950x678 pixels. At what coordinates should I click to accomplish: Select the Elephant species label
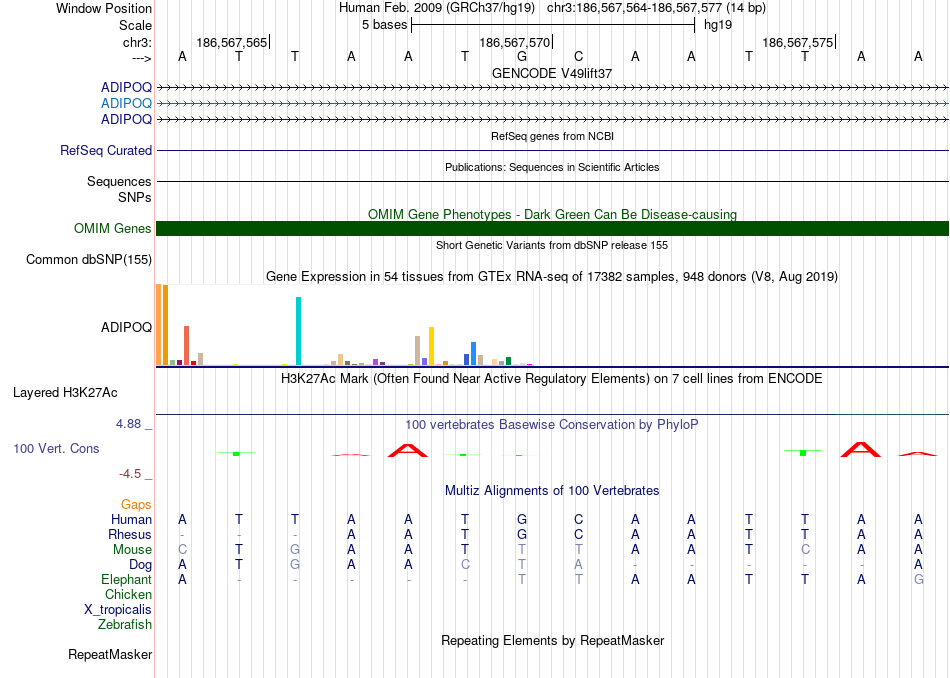126,579
